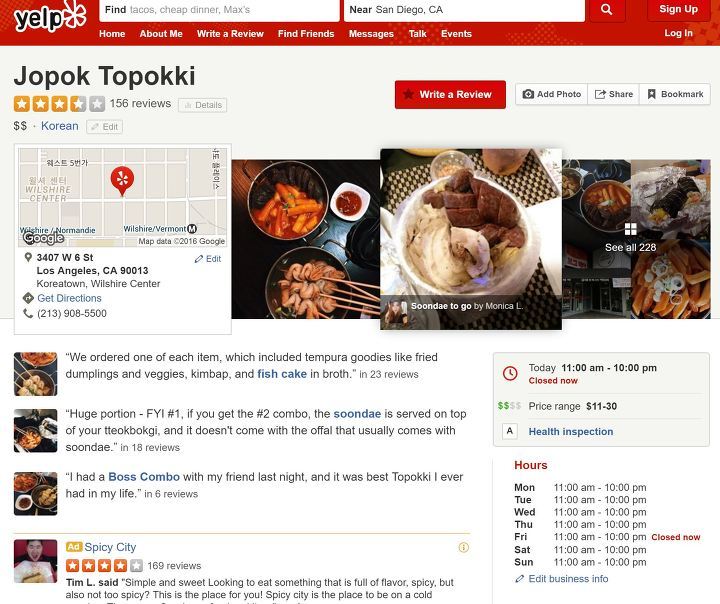Click the Spicy City star rating
720x604 pixels.
coord(104,565)
